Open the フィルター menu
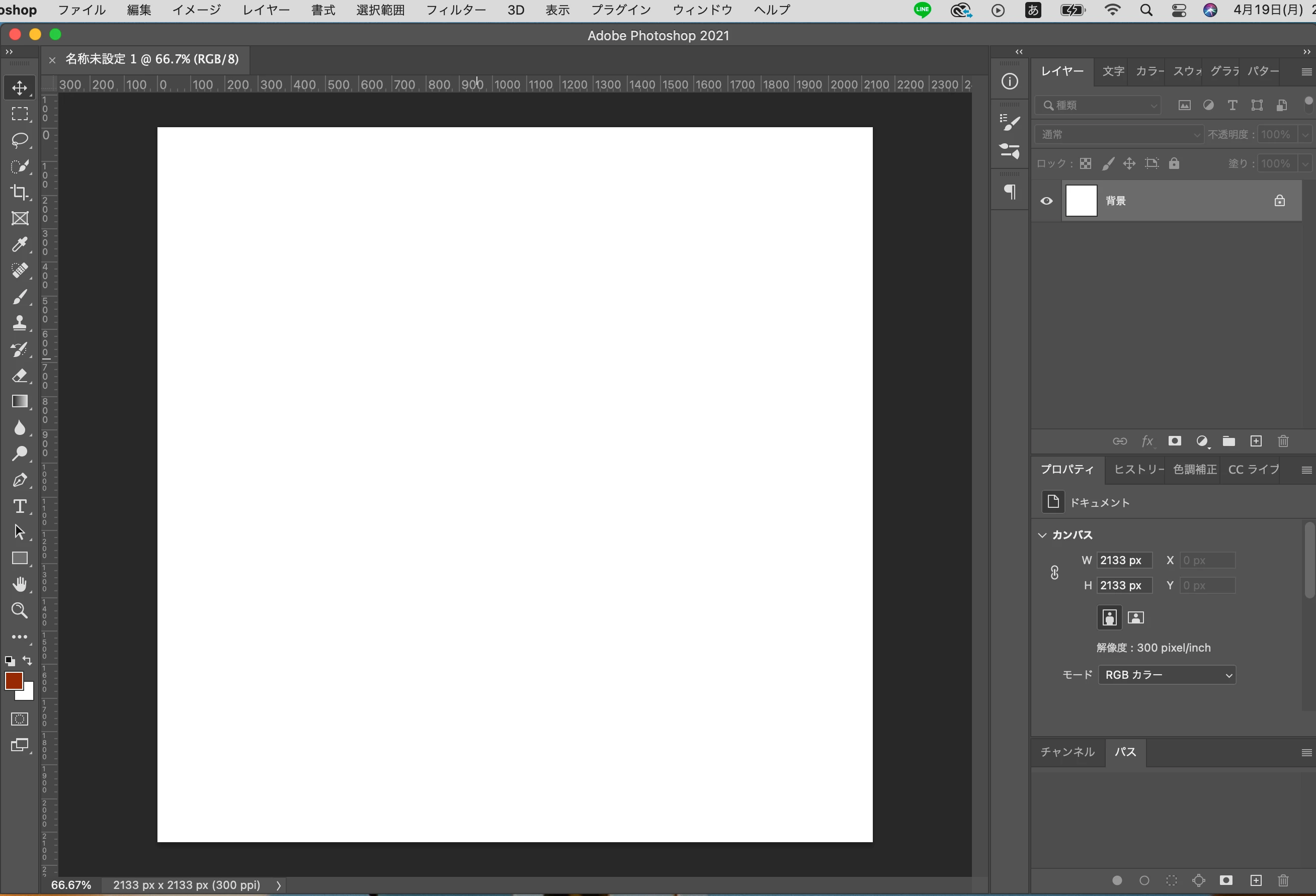Viewport: 1316px width, 896px height. tap(455, 10)
